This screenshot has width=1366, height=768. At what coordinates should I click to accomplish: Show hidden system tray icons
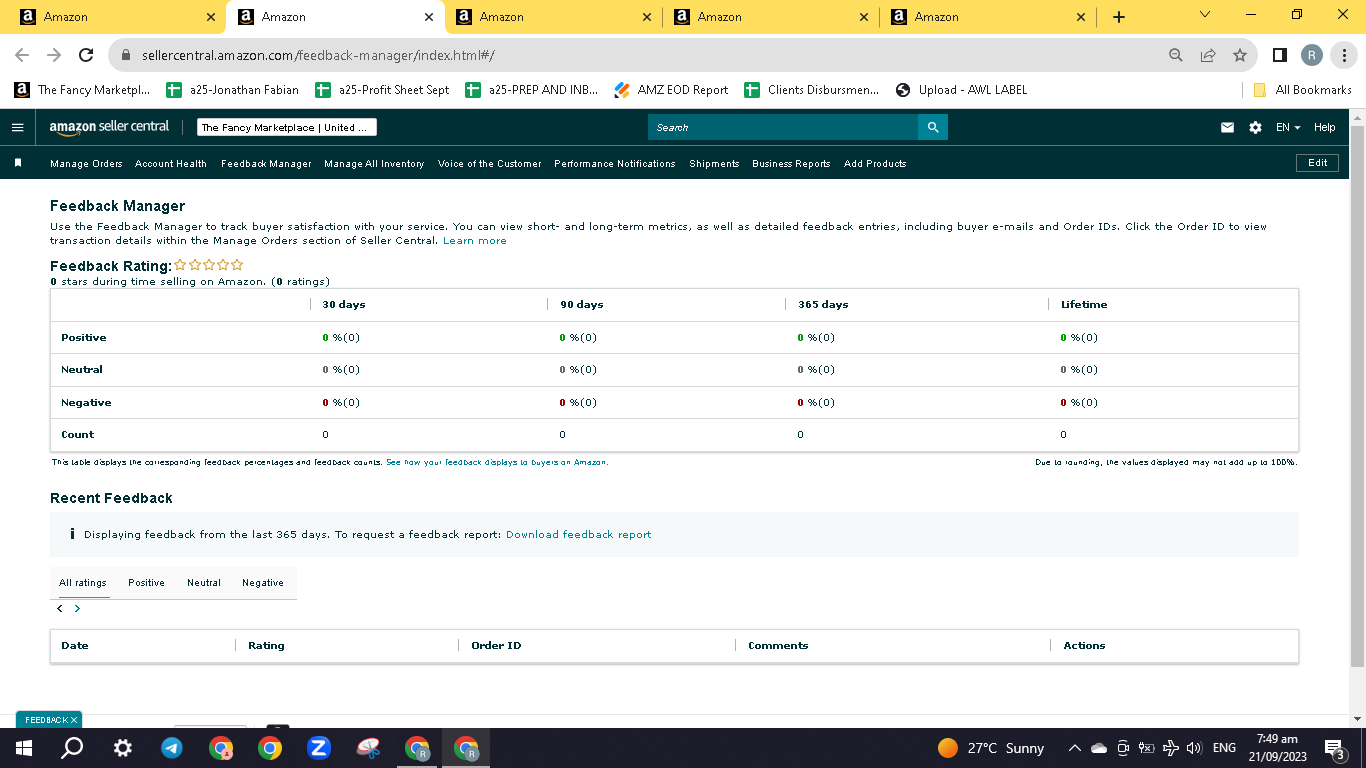click(x=1075, y=748)
